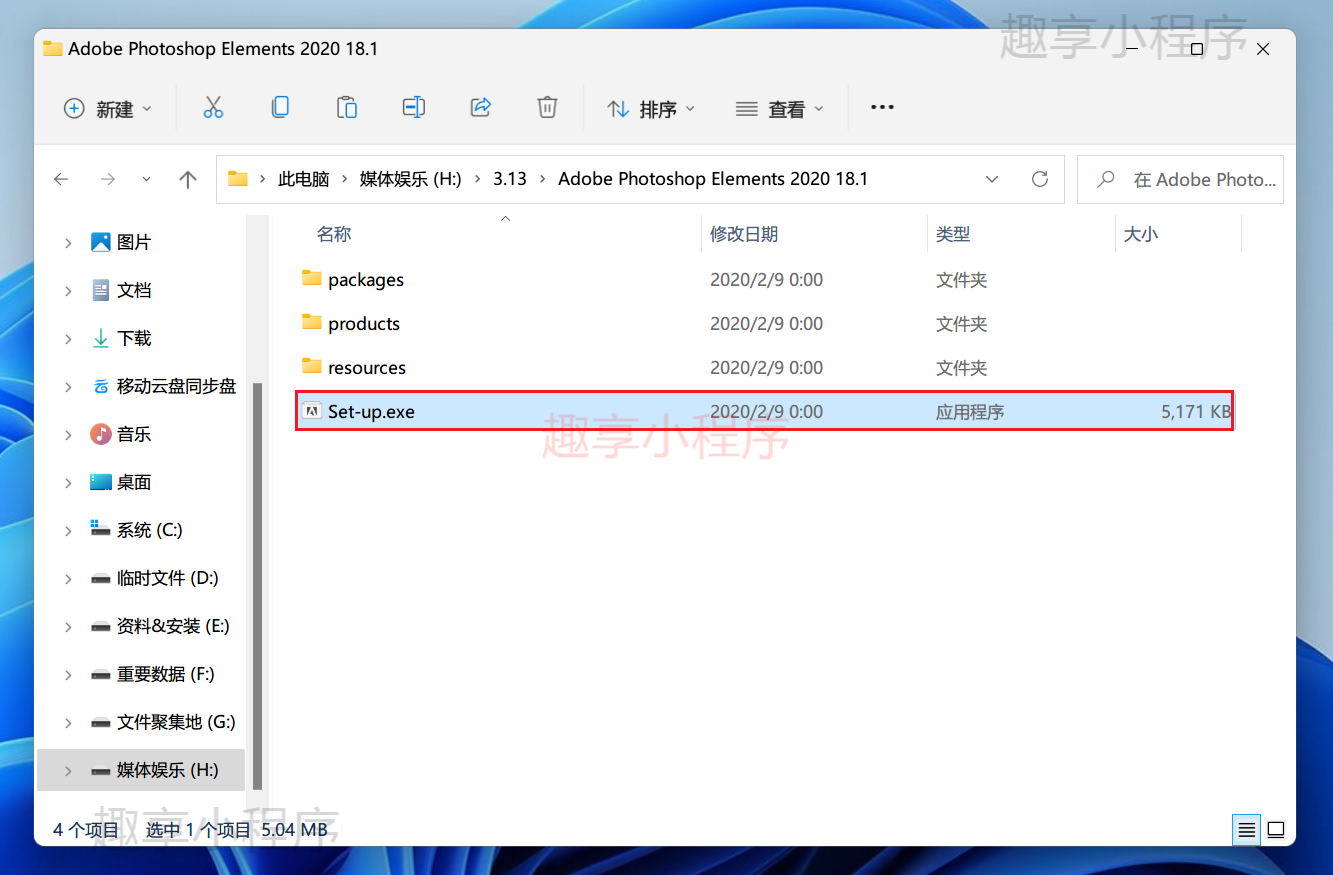Click the Paste clipboard icon

347,107
